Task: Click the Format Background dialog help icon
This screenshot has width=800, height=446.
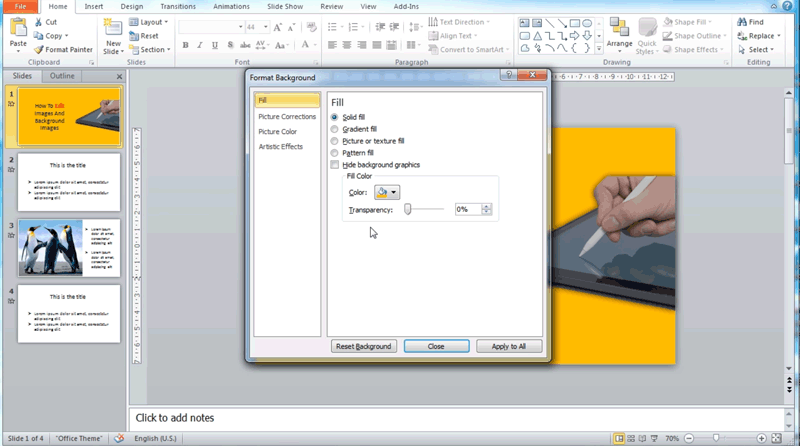Action: pos(509,76)
